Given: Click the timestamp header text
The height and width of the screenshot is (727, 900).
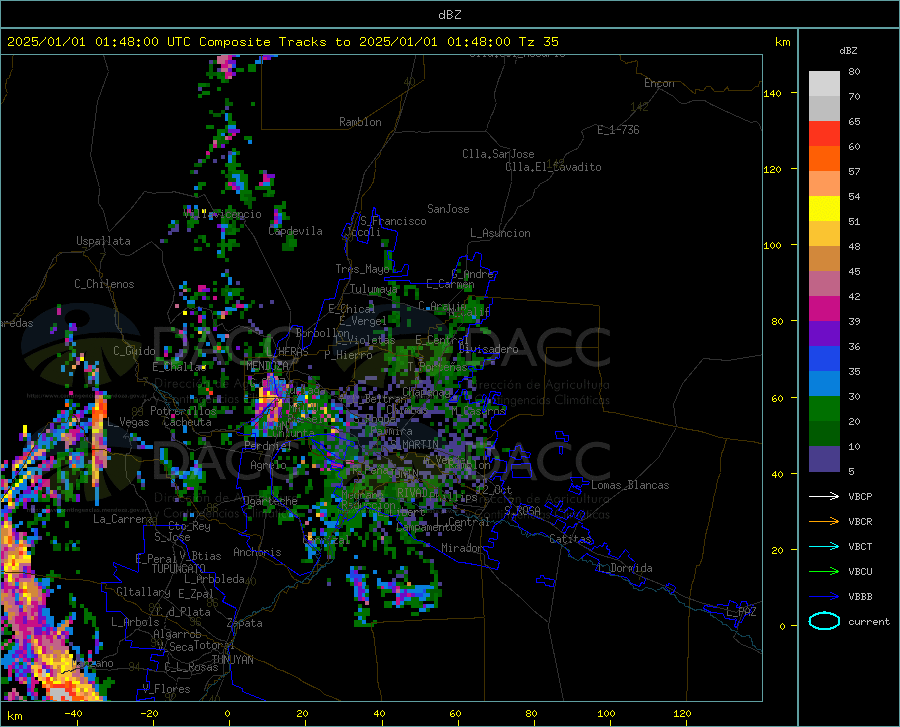Looking at the screenshot, I should point(282,42).
